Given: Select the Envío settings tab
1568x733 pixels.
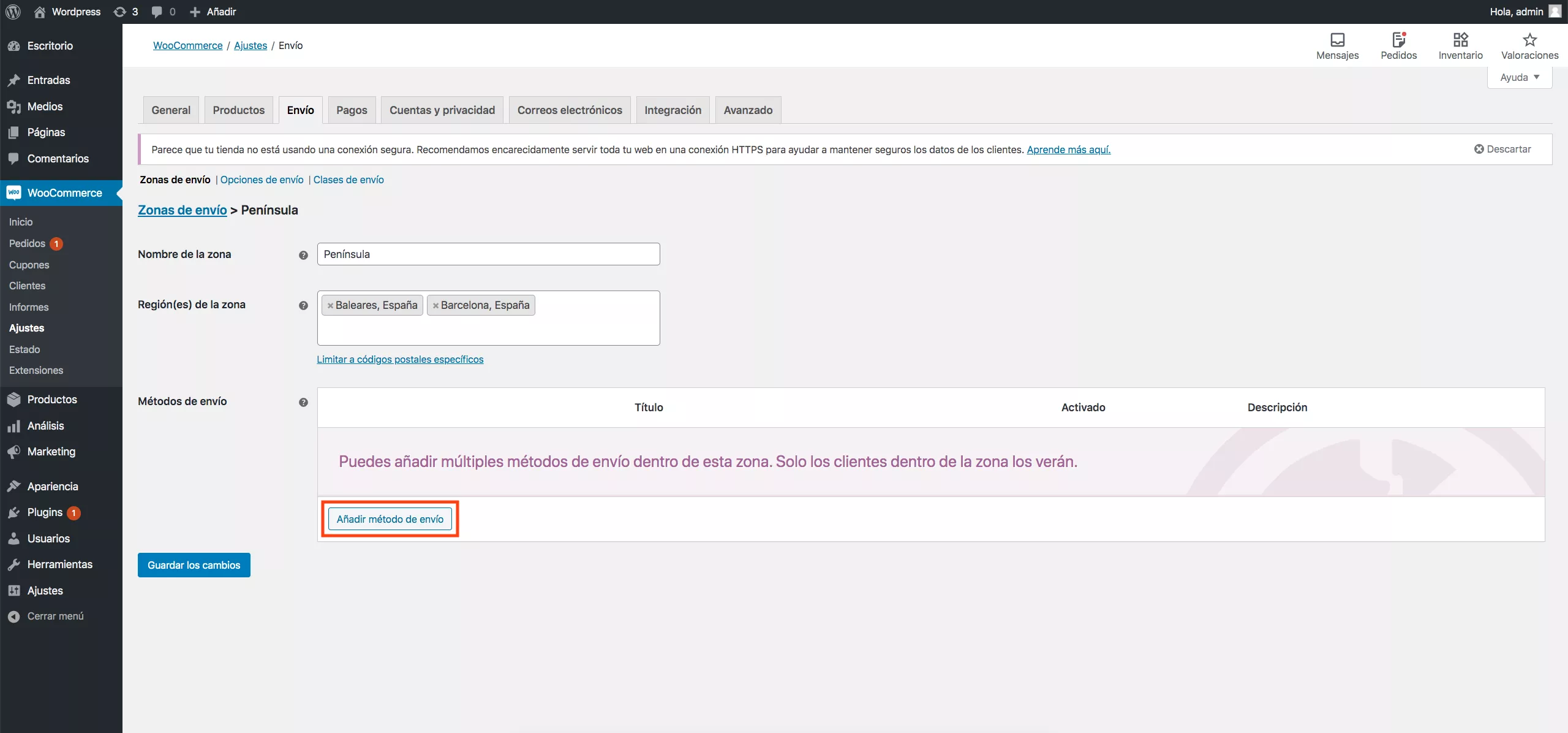Looking at the screenshot, I should click(x=300, y=110).
